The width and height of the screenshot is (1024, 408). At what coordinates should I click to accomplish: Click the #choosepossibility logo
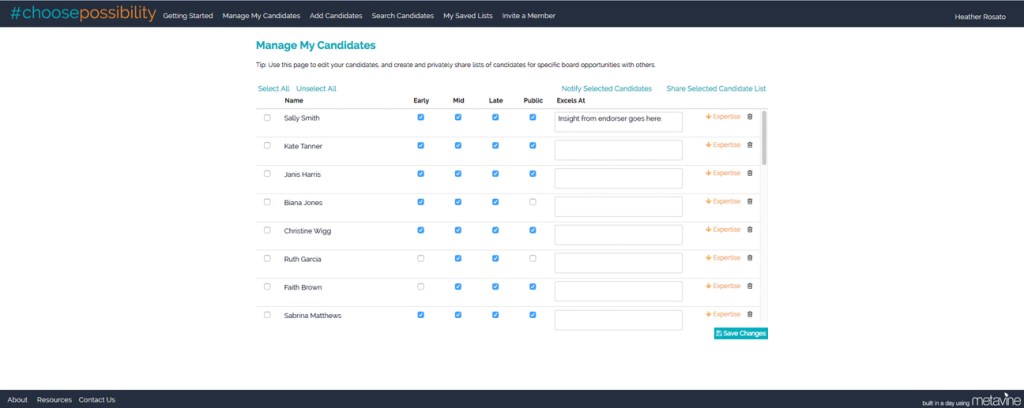[x=82, y=14]
